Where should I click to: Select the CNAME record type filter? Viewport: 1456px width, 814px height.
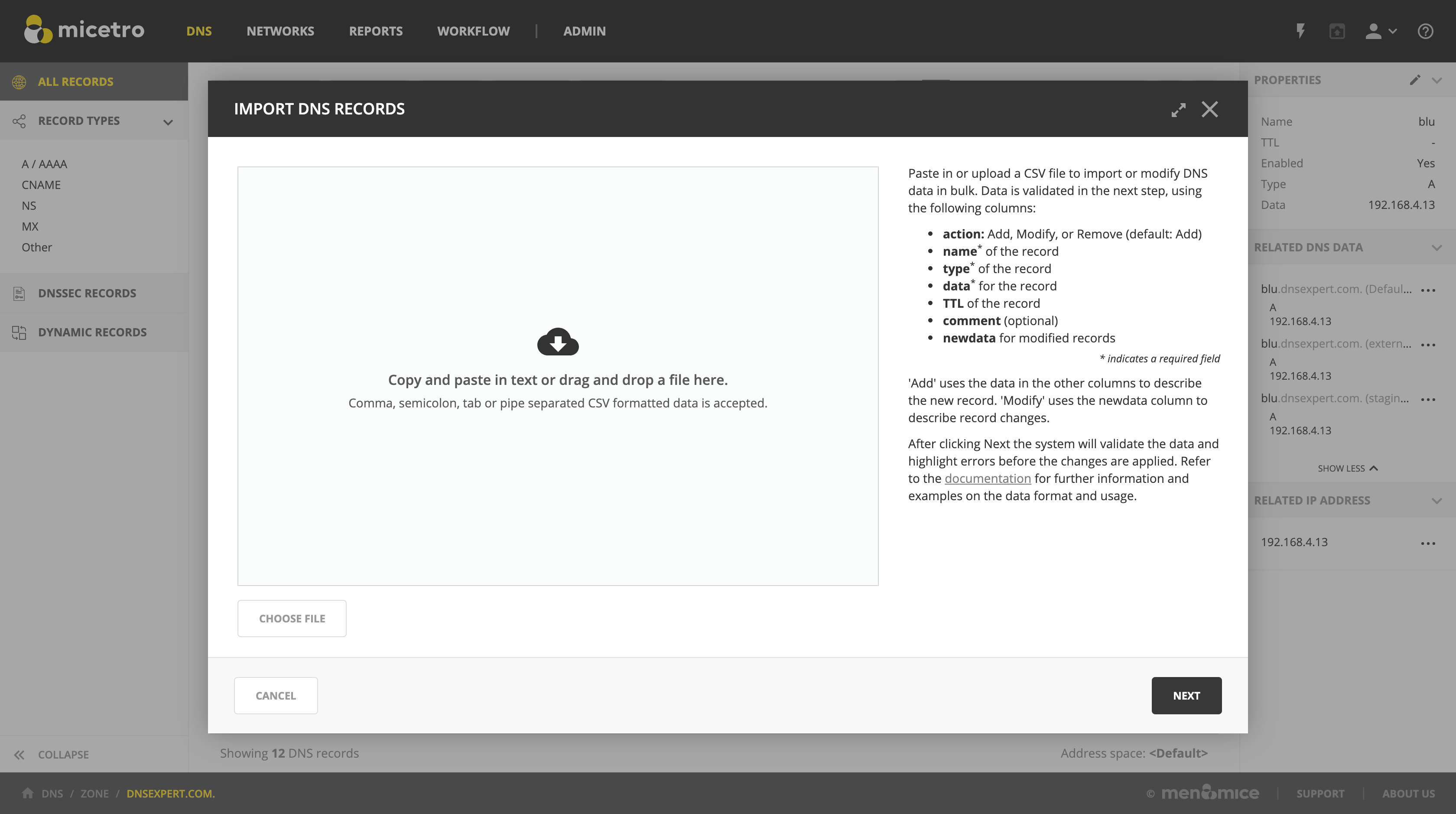tap(41, 185)
